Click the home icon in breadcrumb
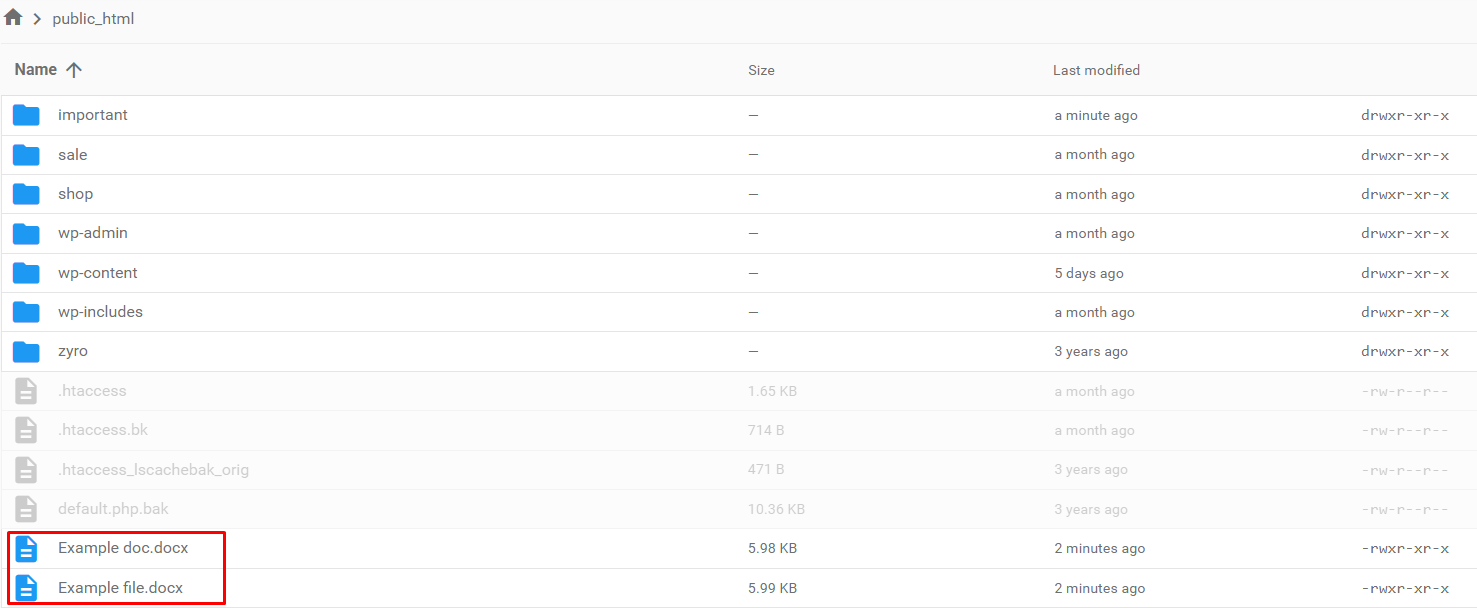Viewport: 1477px width, 608px height. click(13, 18)
